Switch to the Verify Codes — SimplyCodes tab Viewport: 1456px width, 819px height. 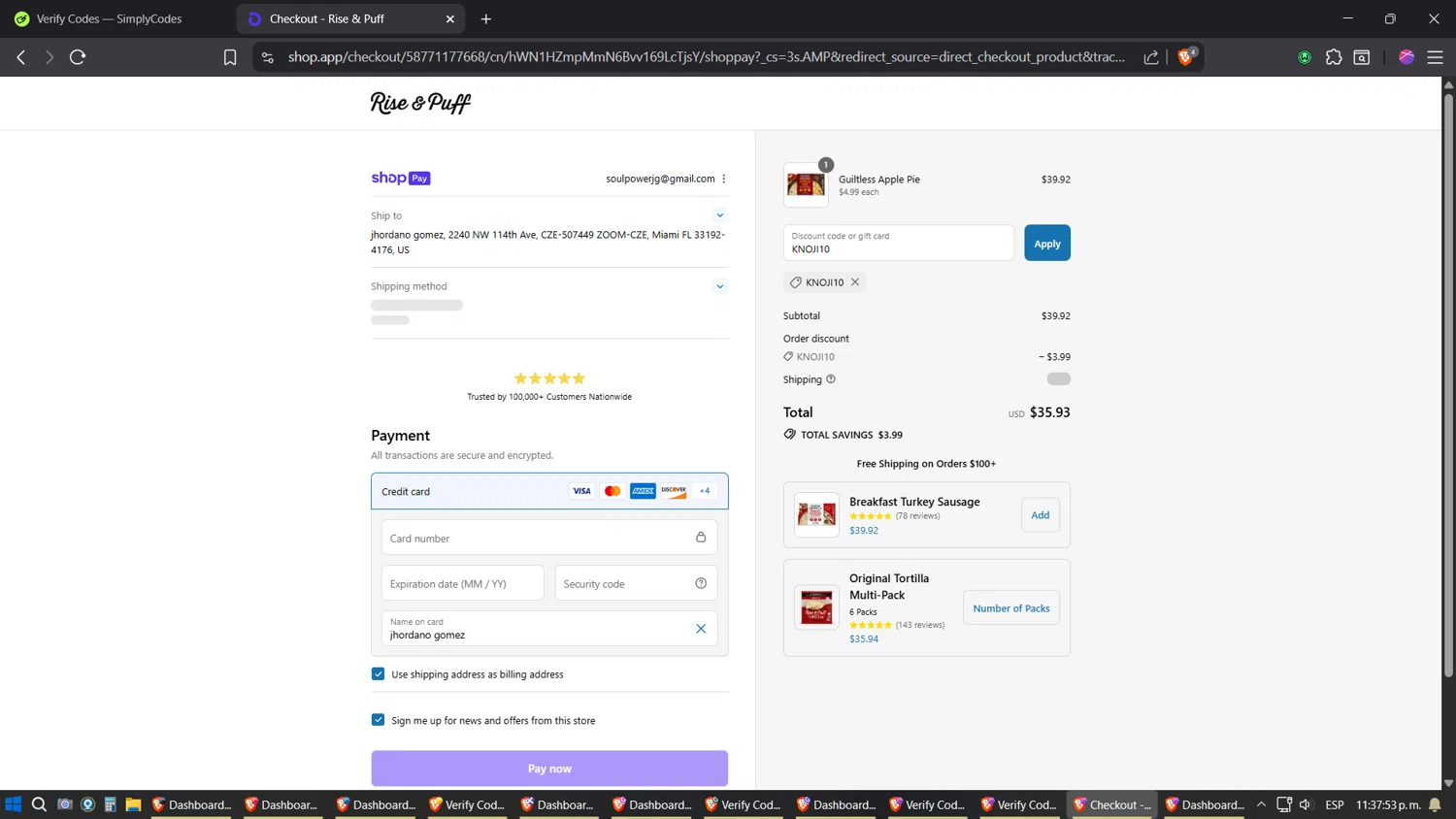point(109,18)
